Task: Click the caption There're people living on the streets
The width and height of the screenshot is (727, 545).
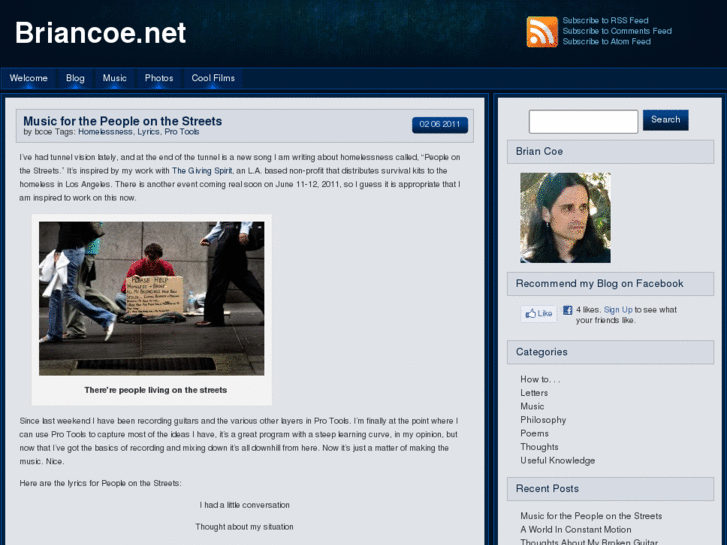Action: tap(155, 390)
